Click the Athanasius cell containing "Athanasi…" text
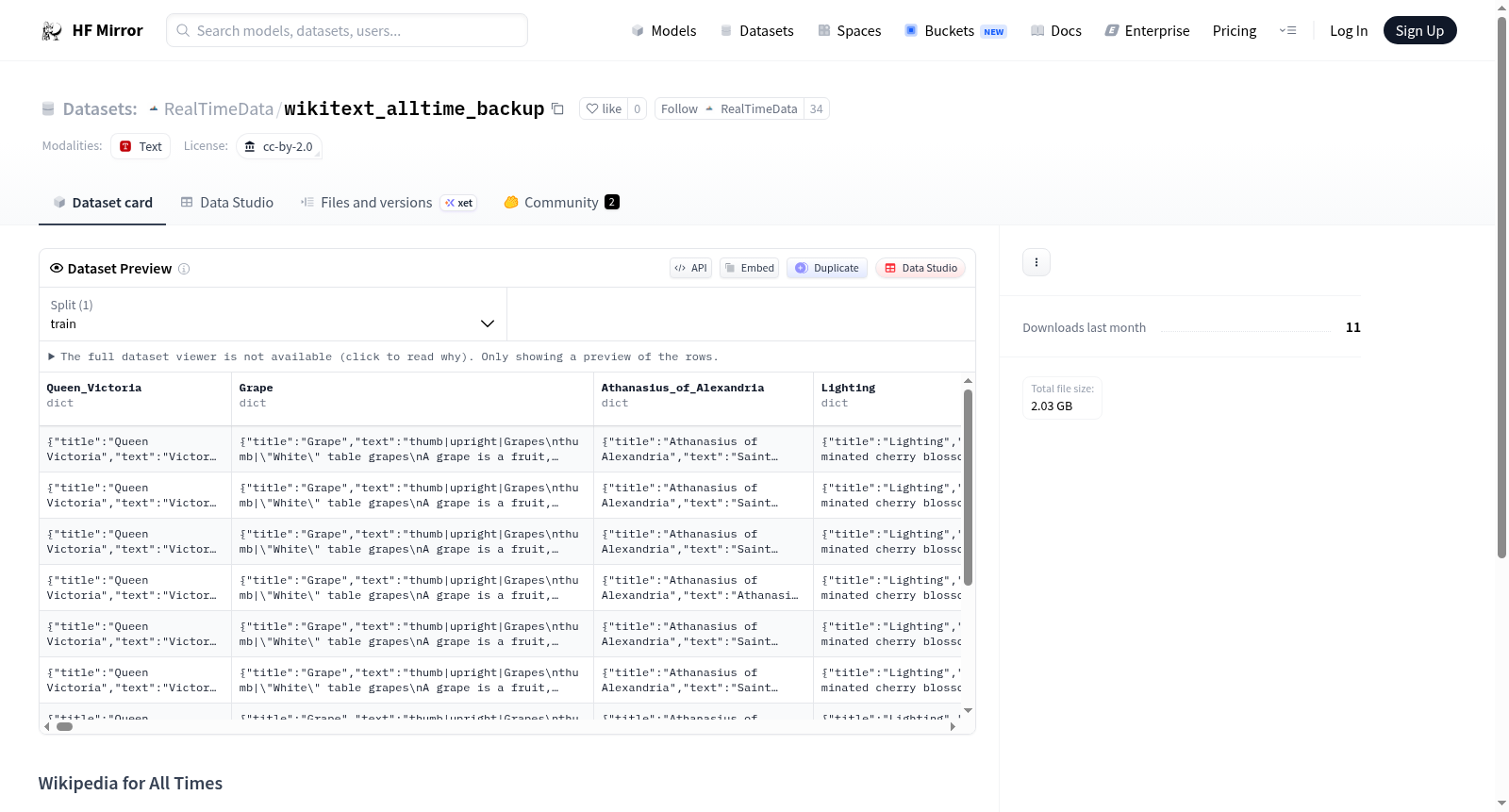The image size is (1509, 812). coord(704,588)
